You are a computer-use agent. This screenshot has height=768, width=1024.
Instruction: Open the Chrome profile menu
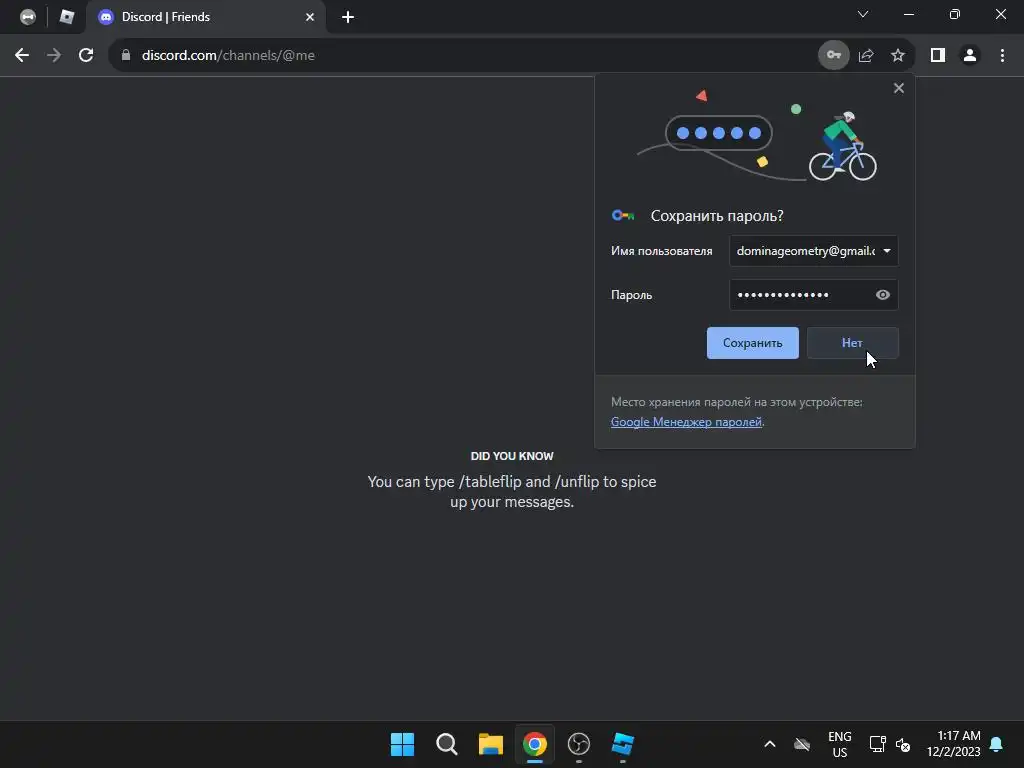click(x=970, y=56)
